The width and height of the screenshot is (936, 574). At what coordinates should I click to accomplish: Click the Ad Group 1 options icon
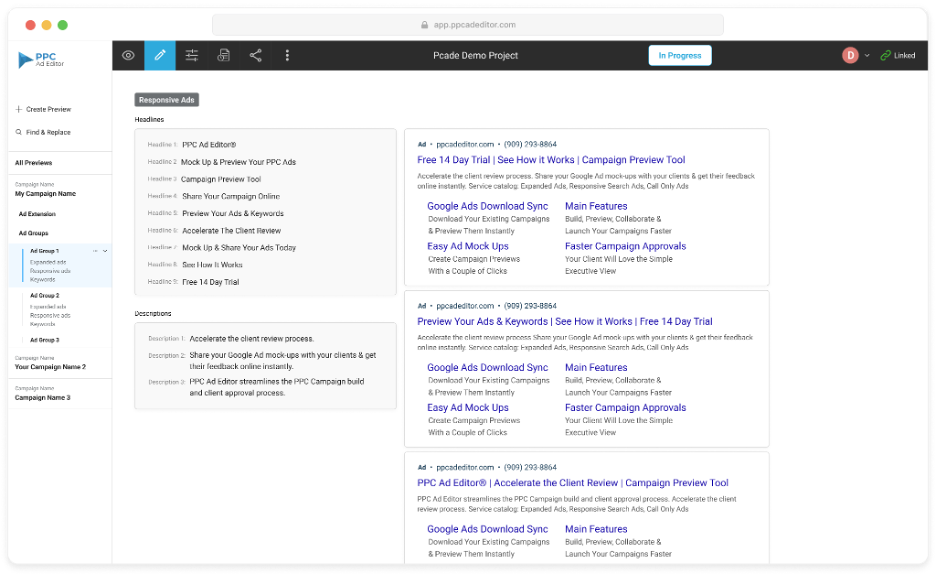coord(95,251)
